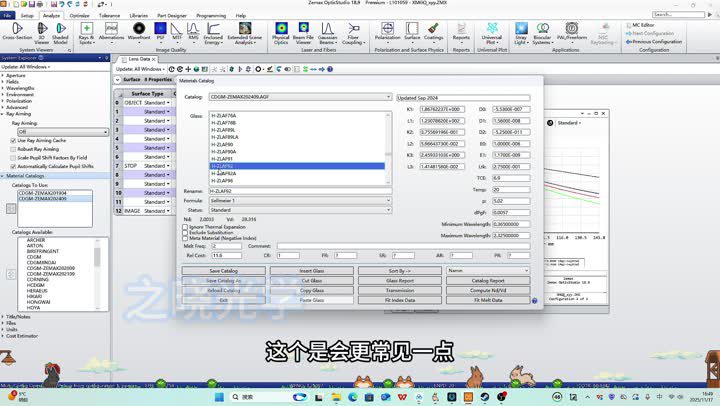Open the Aberrations analysis menu
The width and height of the screenshot is (720, 406).
click(111, 33)
